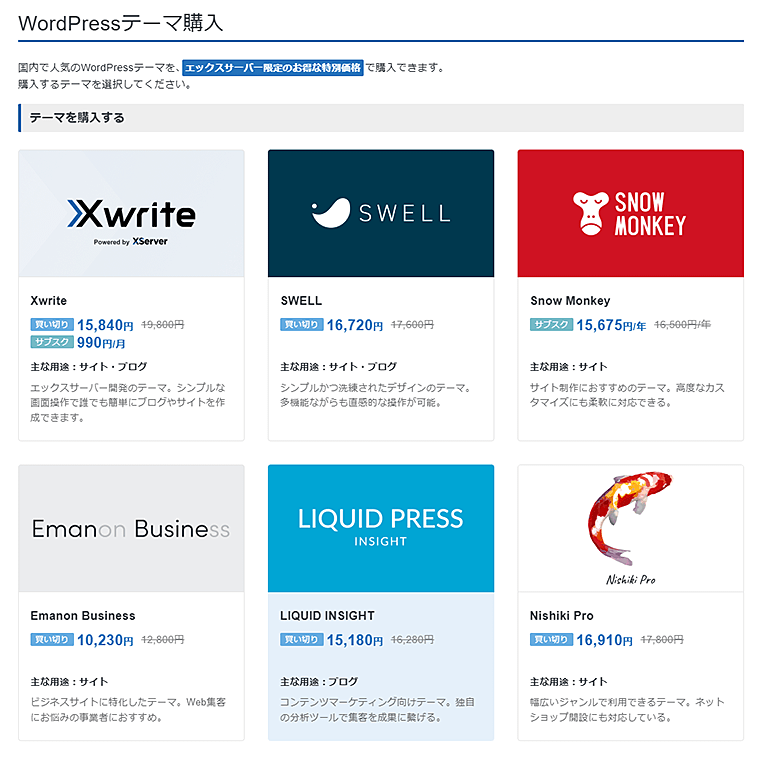Open the SWELL theme logo thumbnail
The image size is (760, 757).
381,213
